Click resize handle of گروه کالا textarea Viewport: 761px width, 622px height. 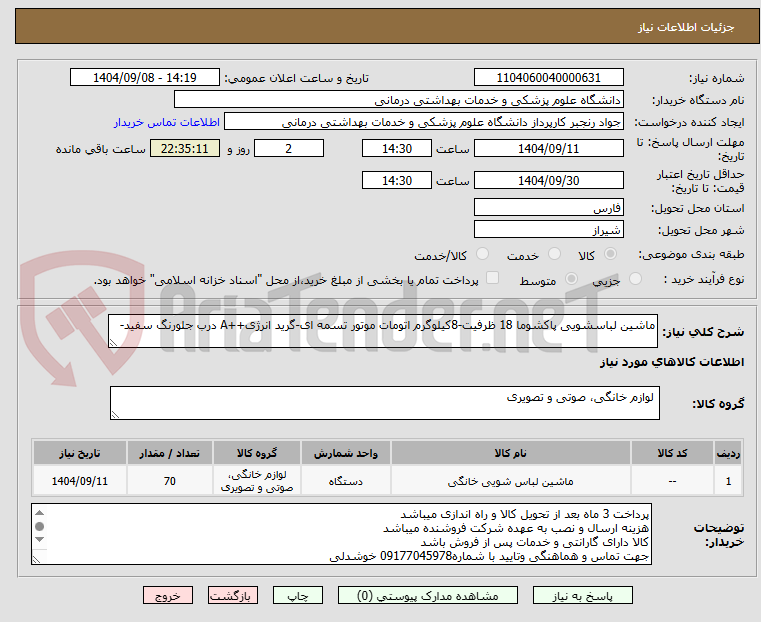(x=115, y=414)
